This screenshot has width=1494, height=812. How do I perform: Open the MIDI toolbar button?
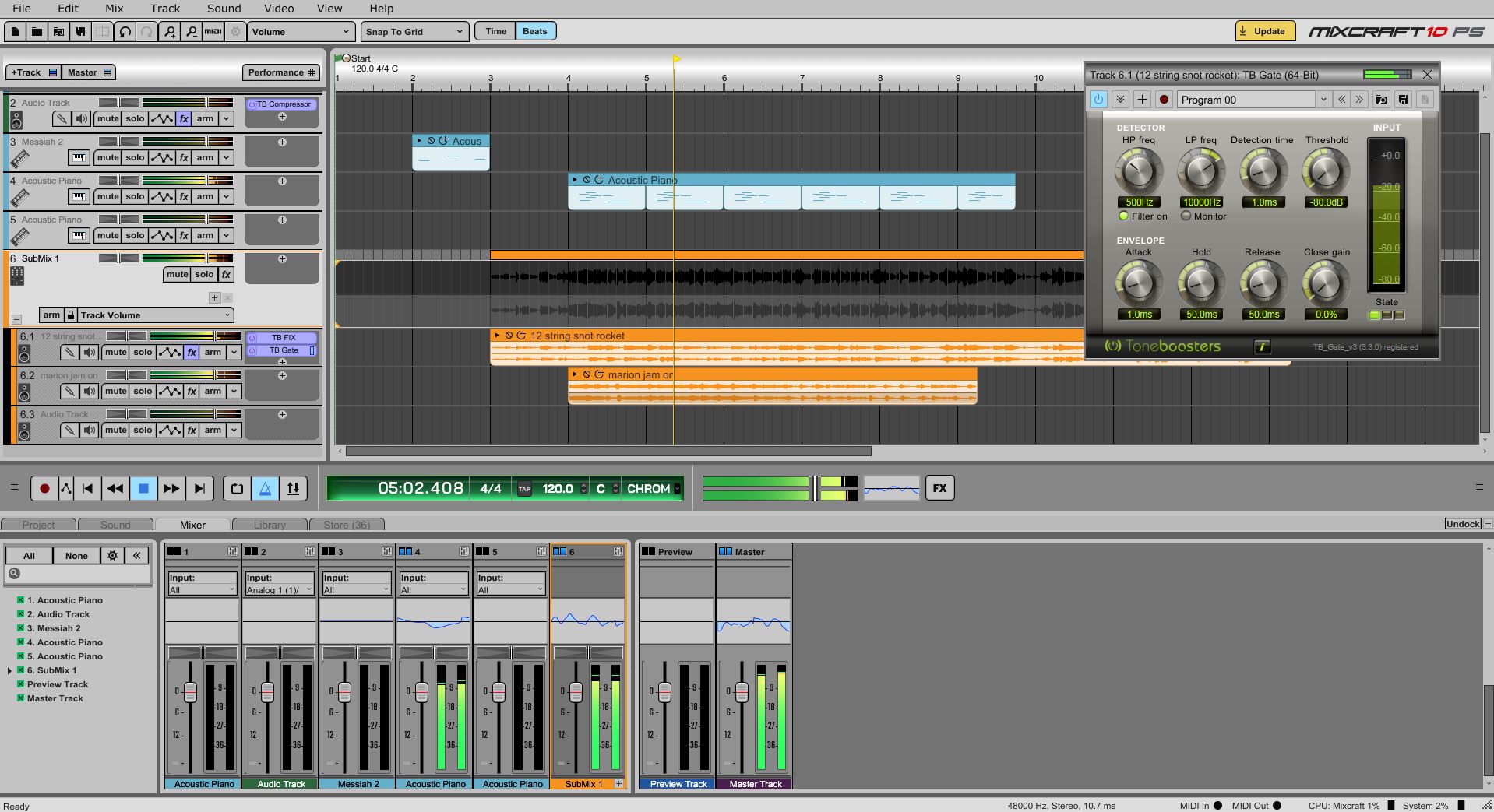pyautogui.click(x=213, y=32)
